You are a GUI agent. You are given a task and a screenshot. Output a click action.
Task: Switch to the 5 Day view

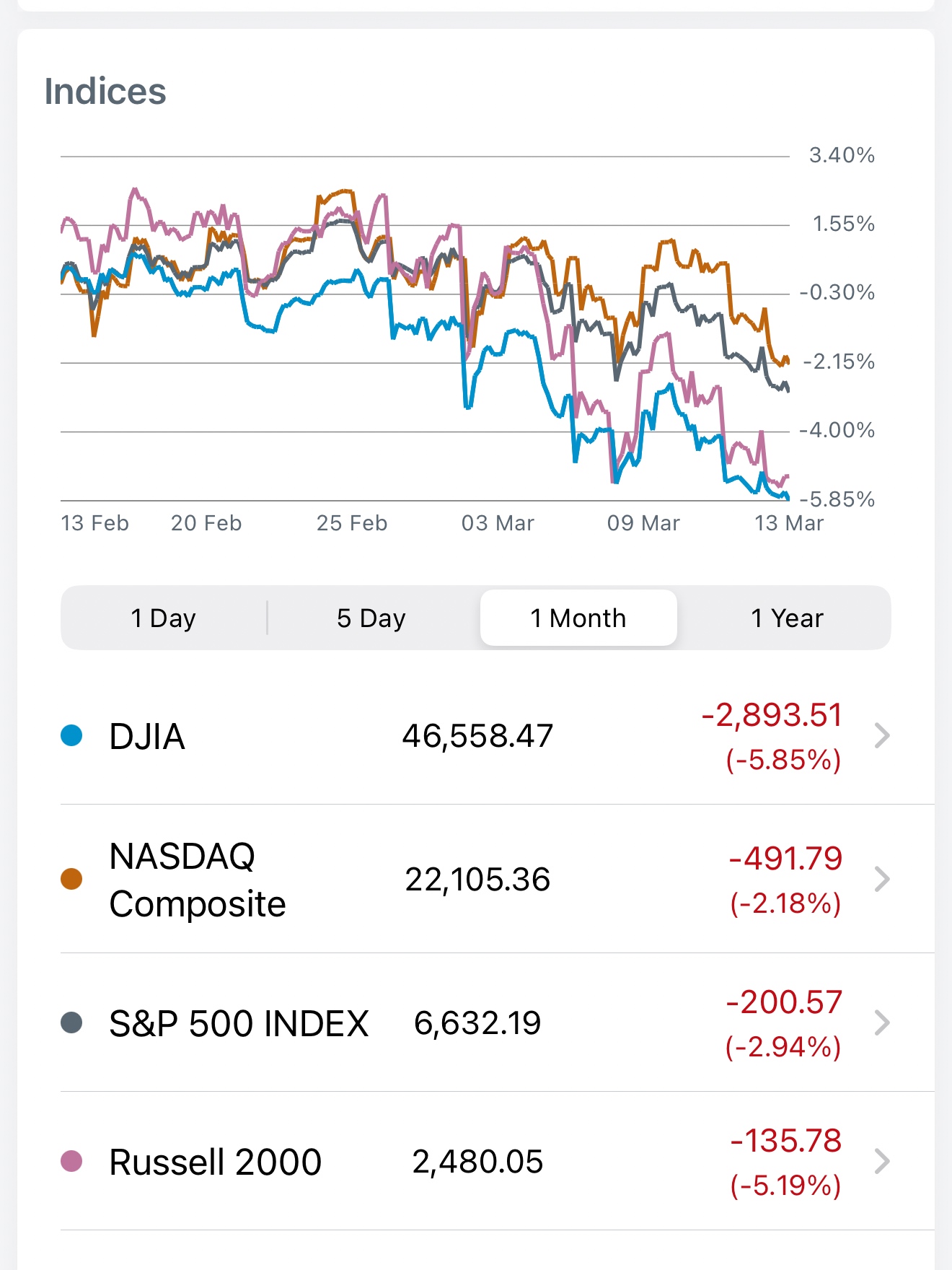click(x=371, y=618)
